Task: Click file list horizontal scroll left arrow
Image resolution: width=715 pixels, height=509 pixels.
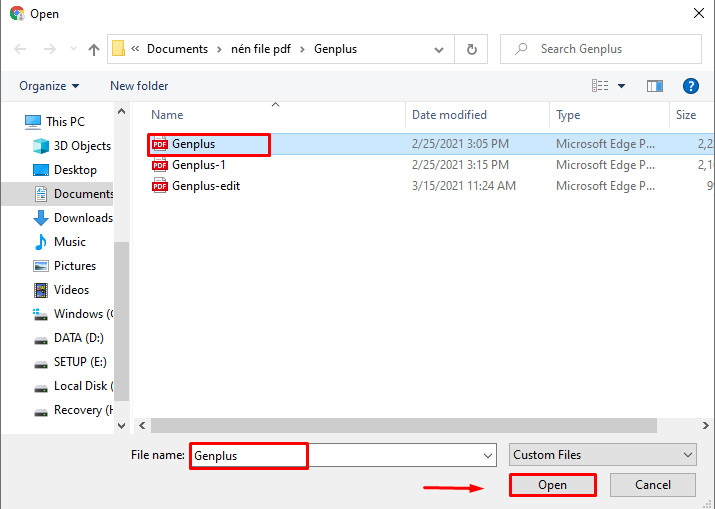Action: click(142, 426)
